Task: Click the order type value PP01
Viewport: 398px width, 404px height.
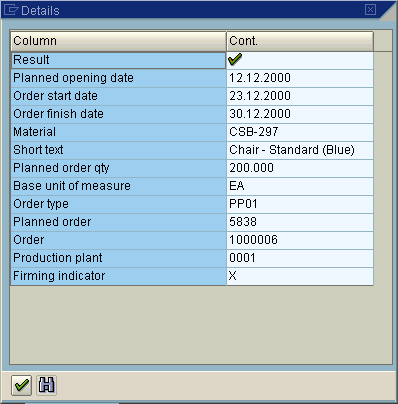Action: [300, 204]
